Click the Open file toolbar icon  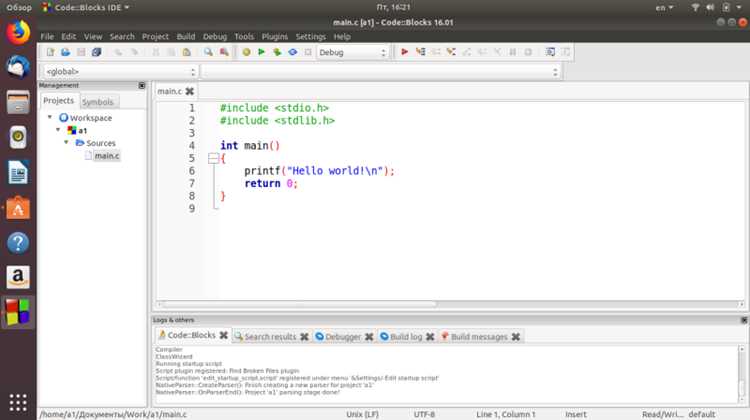click(x=66, y=52)
